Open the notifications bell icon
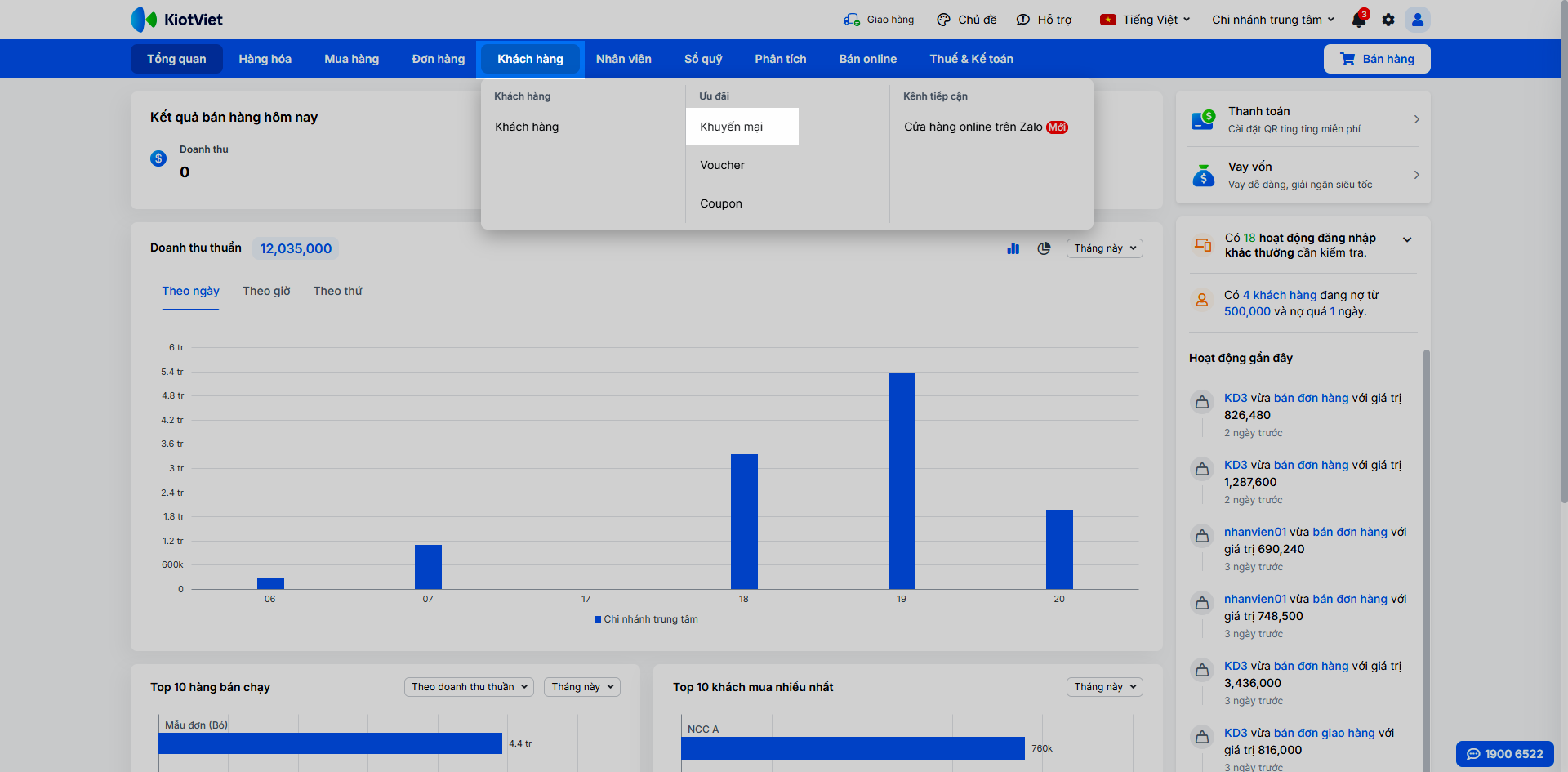The image size is (1568, 772). coord(1359,20)
